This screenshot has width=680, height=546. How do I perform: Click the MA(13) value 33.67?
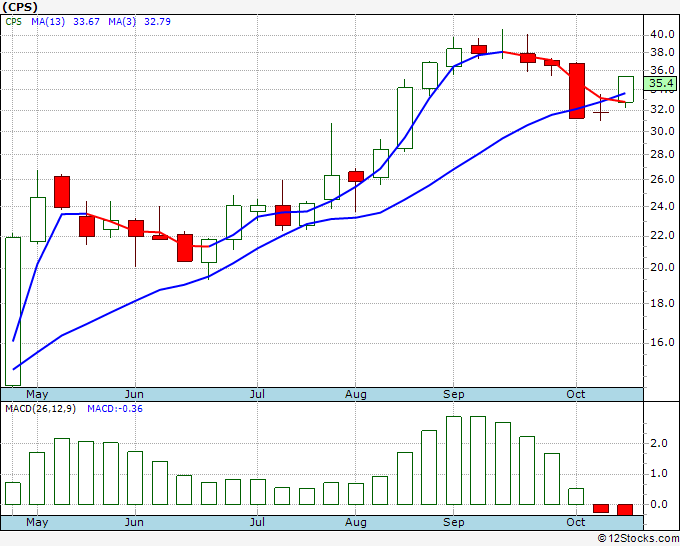click(x=86, y=22)
